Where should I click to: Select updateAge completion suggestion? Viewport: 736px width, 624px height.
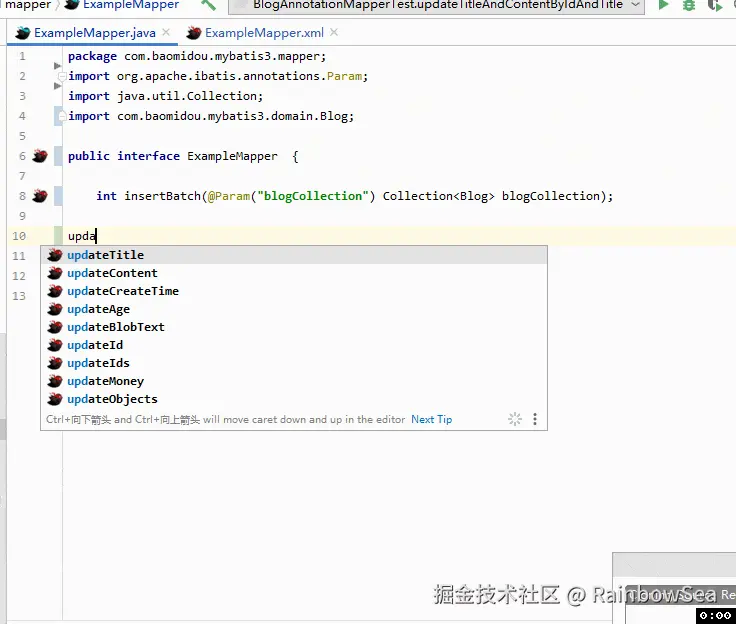(294, 309)
